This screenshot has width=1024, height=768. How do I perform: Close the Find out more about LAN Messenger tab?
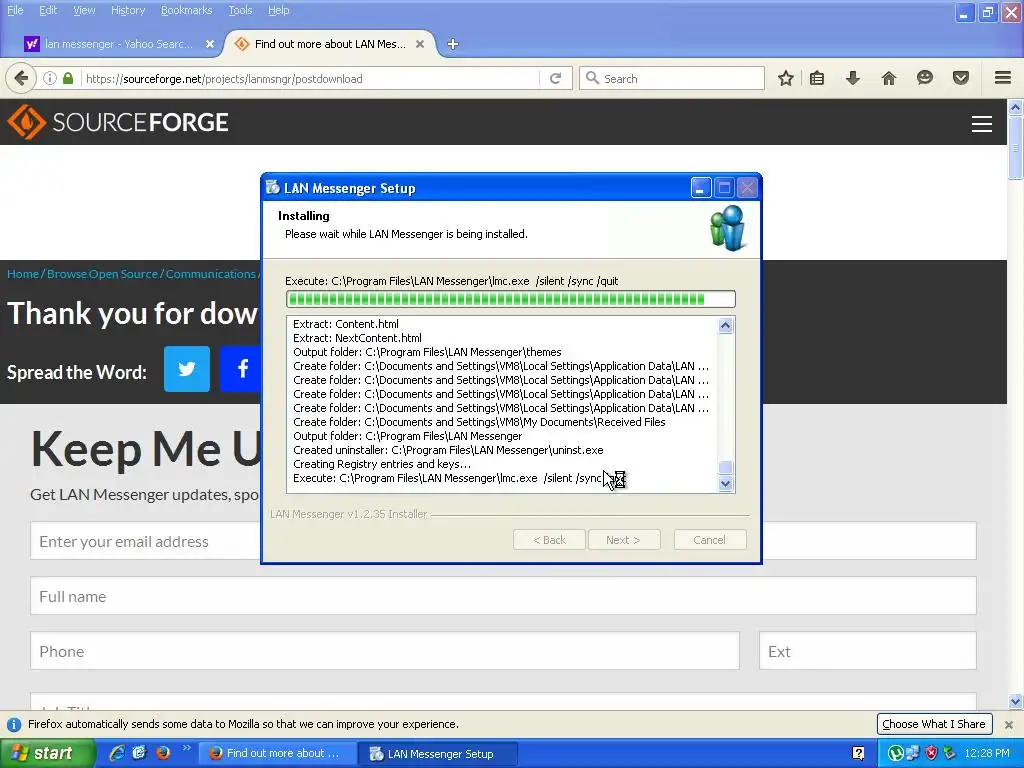click(420, 44)
